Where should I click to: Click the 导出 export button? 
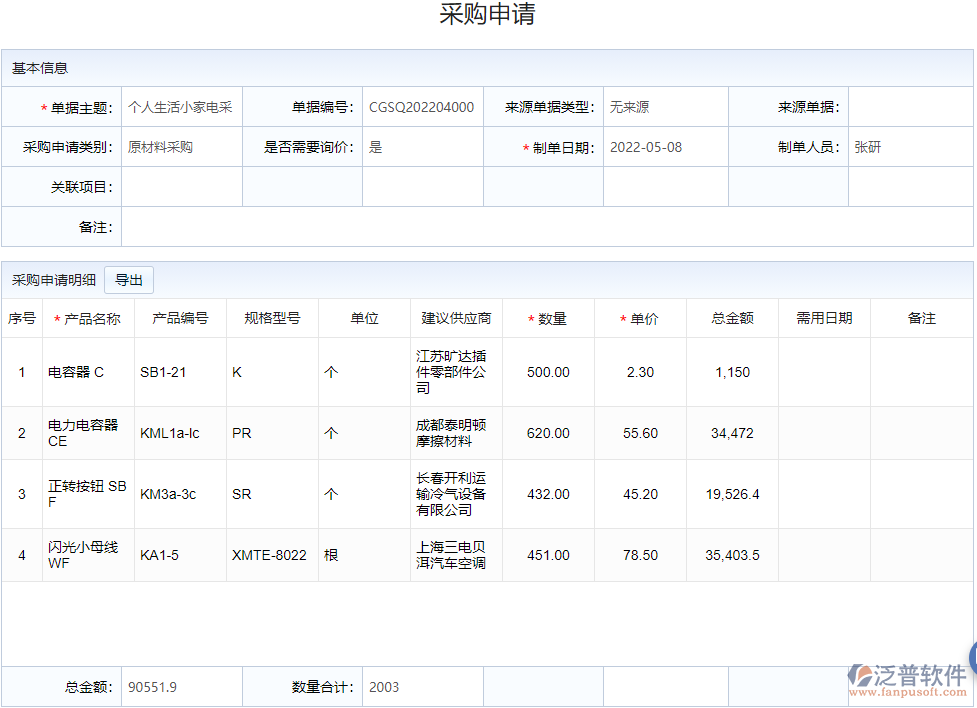[x=128, y=280]
